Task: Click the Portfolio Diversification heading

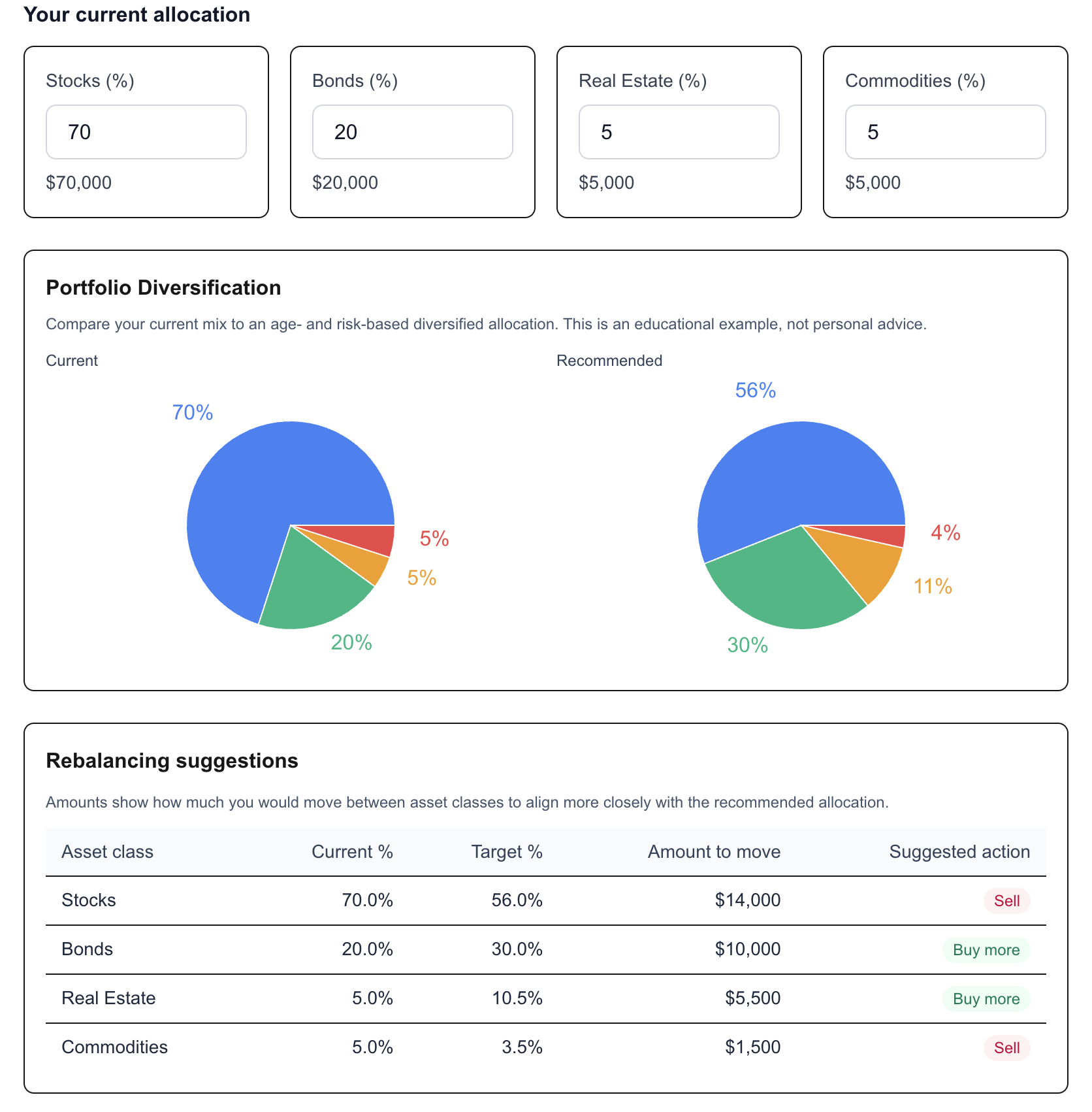Action: click(x=163, y=287)
